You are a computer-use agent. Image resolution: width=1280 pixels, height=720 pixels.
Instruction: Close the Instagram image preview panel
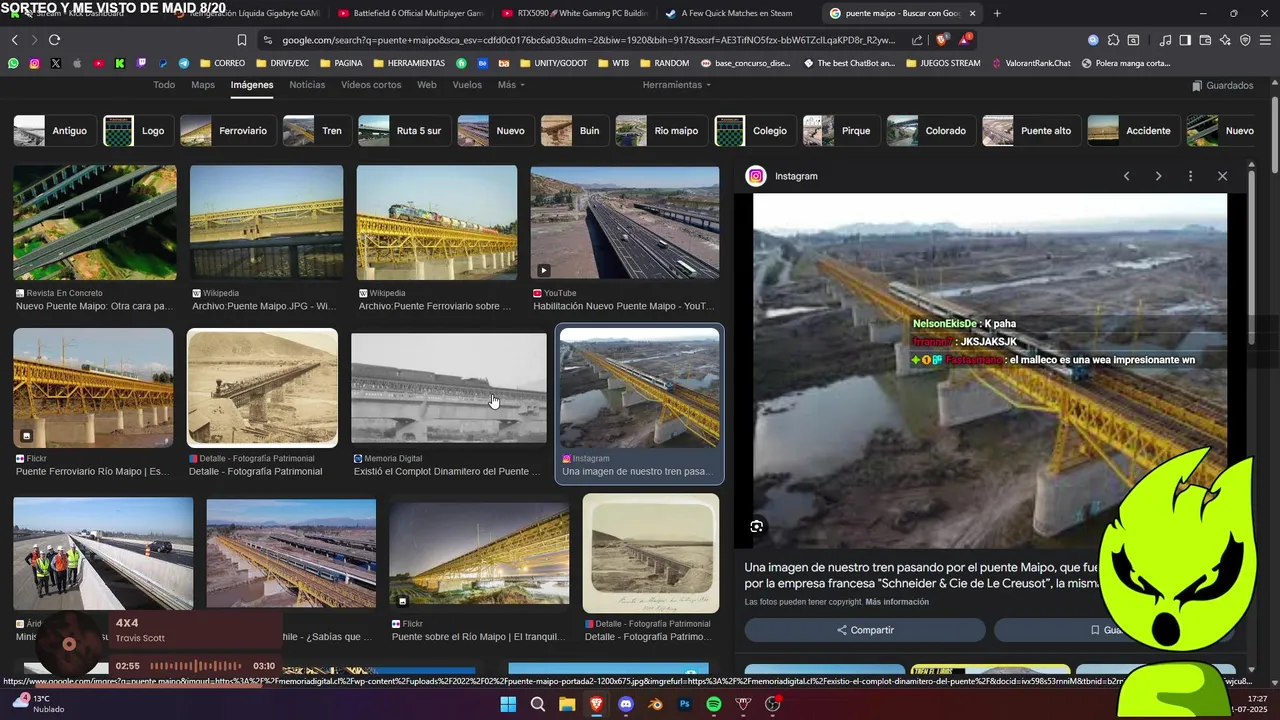pyautogui.click(x=1222, y=176)
